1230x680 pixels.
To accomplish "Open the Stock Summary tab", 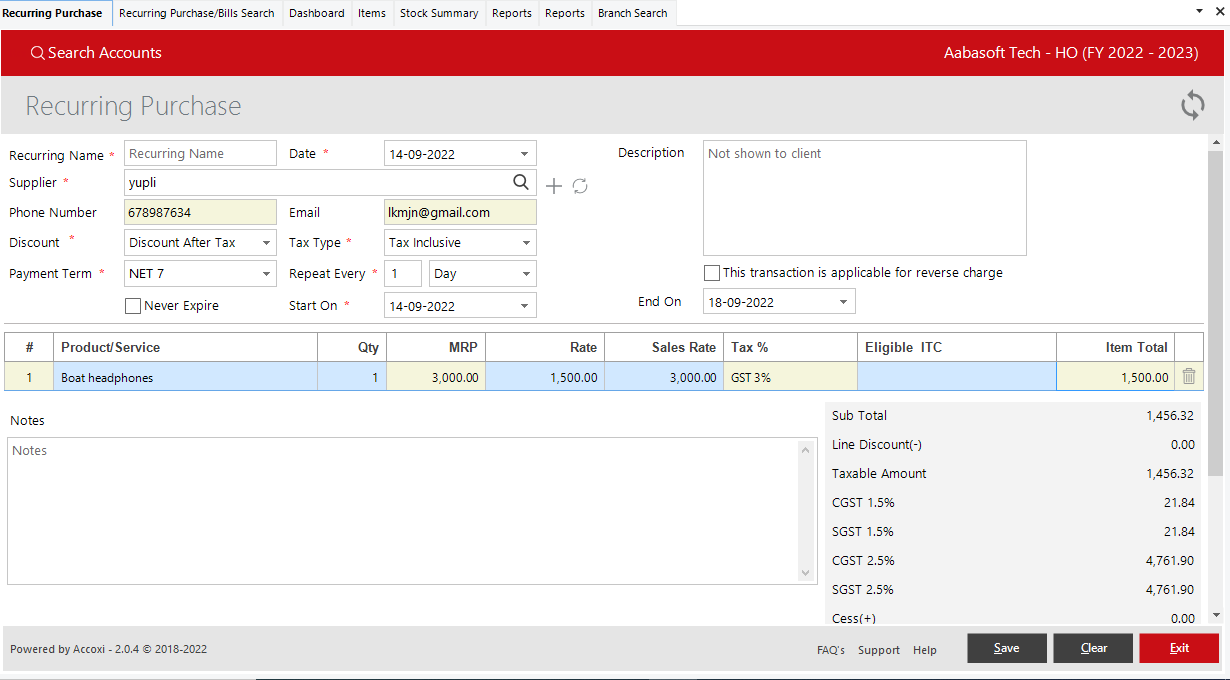I will 439,13.
